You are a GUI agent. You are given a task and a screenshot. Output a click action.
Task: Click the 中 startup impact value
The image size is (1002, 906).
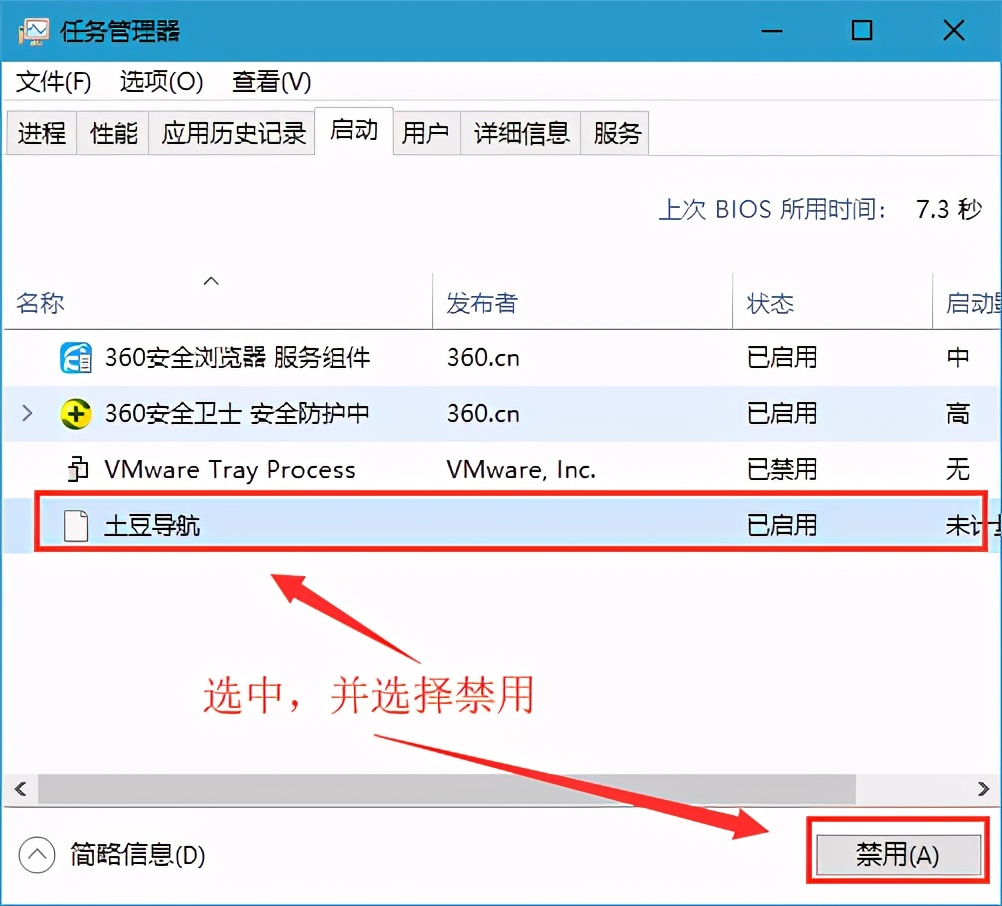pyautogui.click(x=958, y=357)
